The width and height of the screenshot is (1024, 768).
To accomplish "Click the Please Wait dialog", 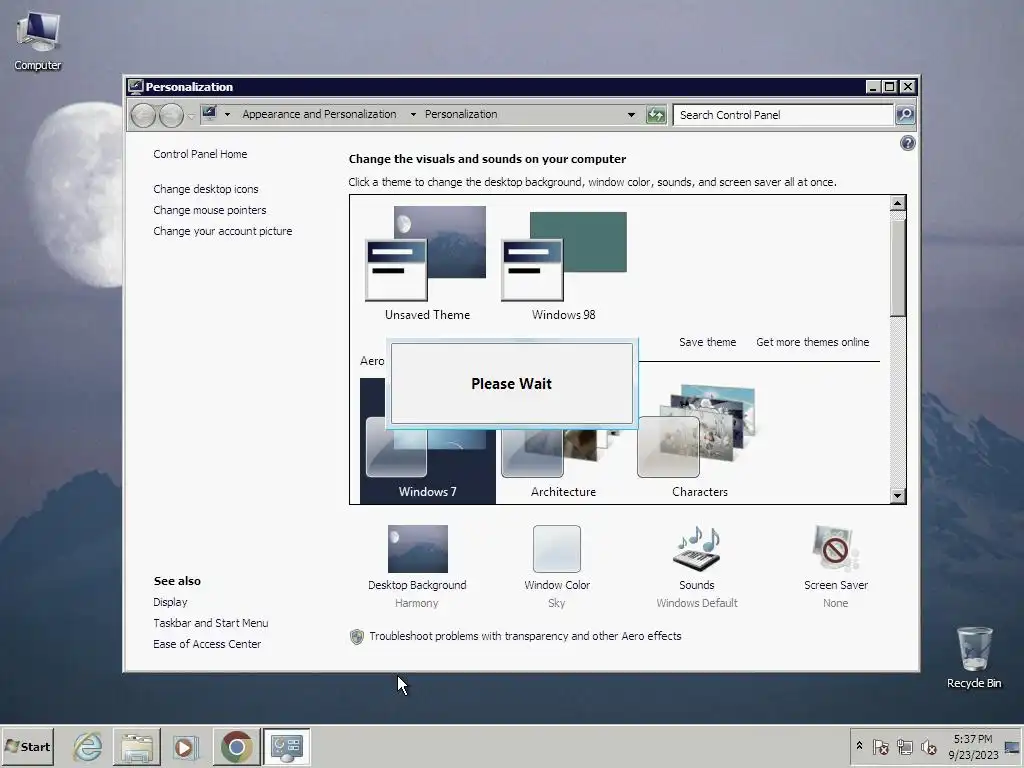I will (x=511, y=383).
